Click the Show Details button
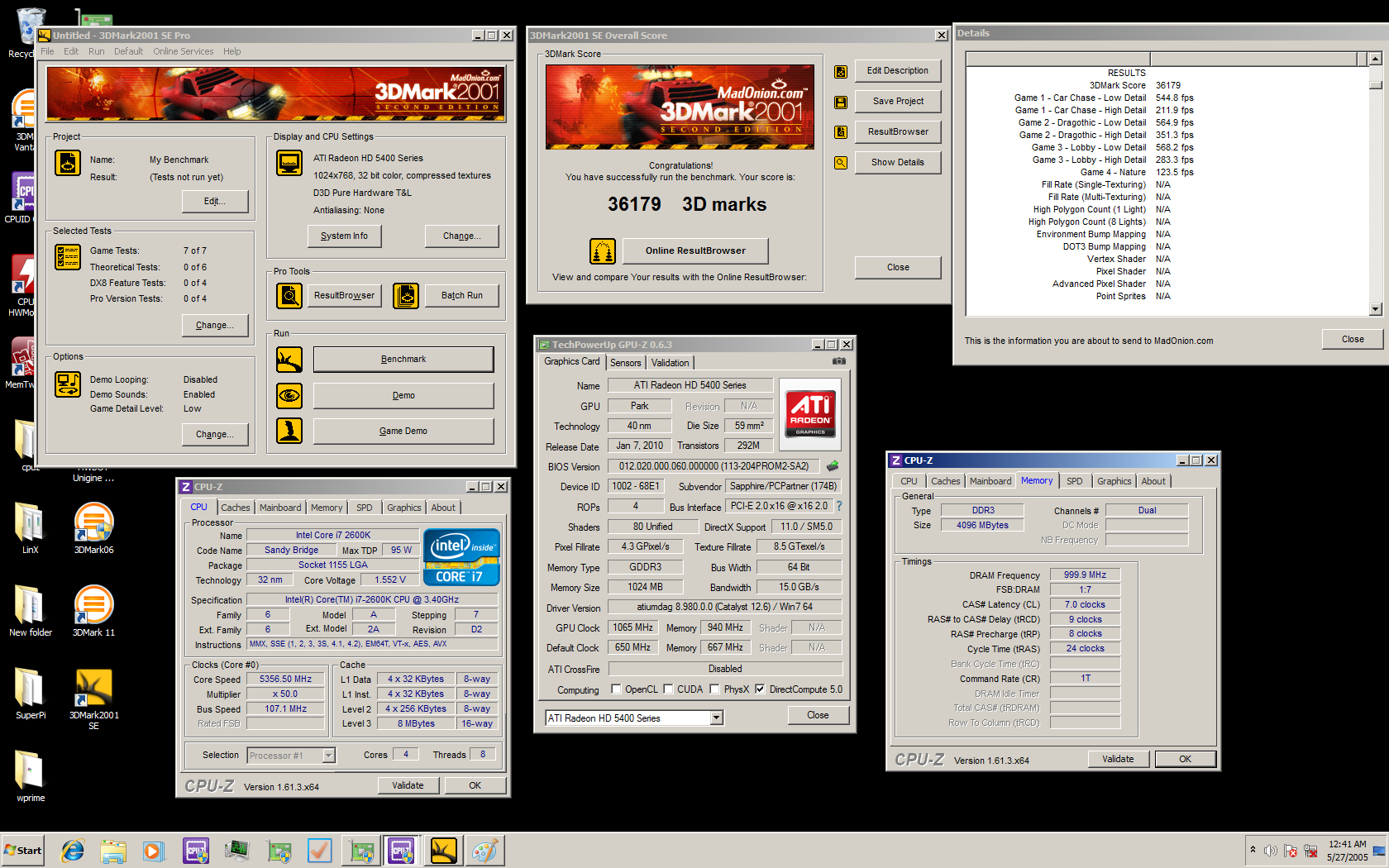1389x868 pixels. pos(898,163)
